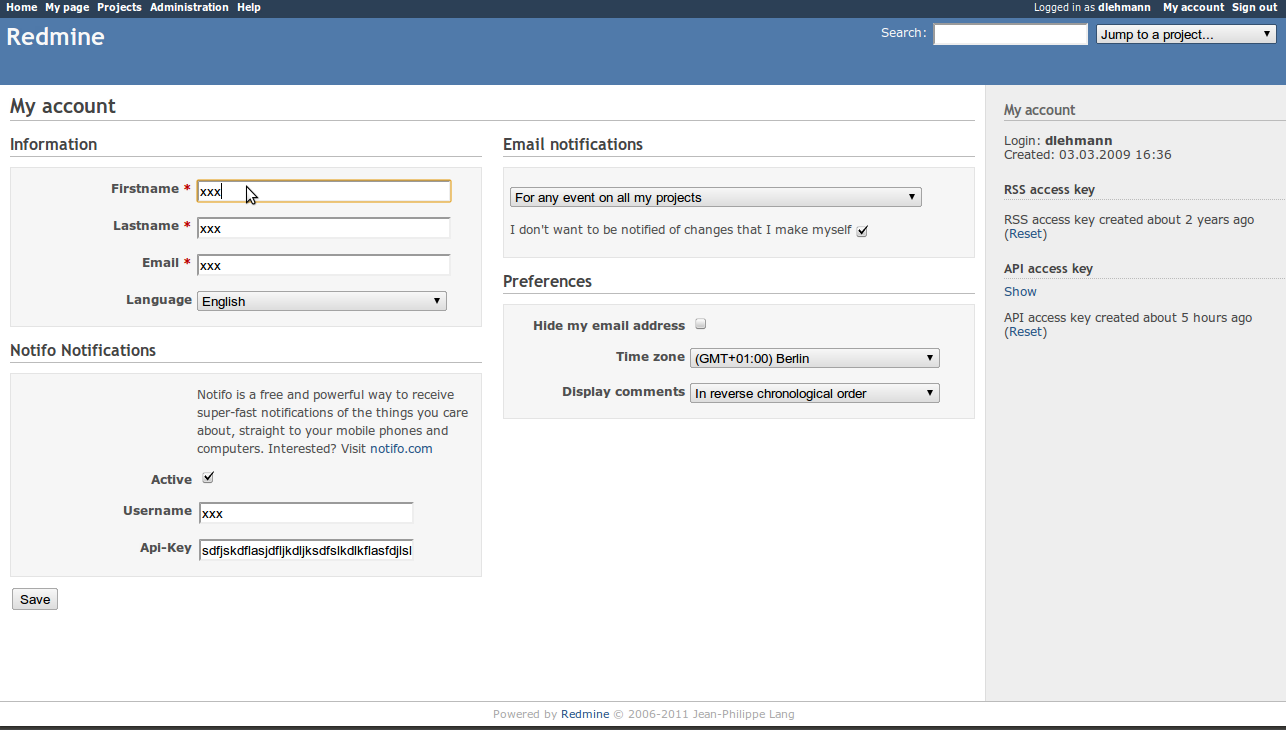
Task: Reset the RSS access key
Action: (1025, 234)
